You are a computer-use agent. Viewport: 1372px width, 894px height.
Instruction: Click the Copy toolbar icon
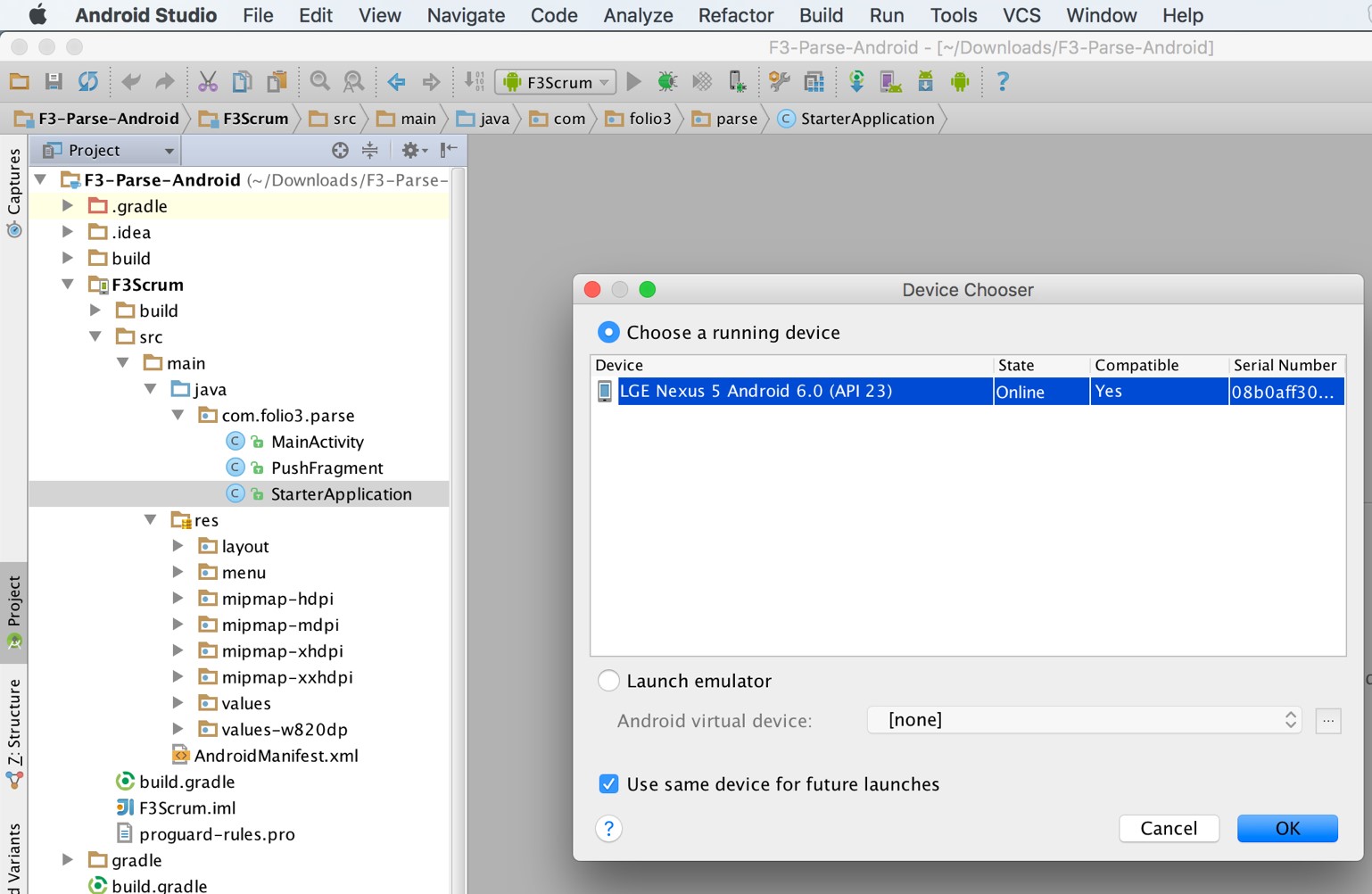pos(242,82)
